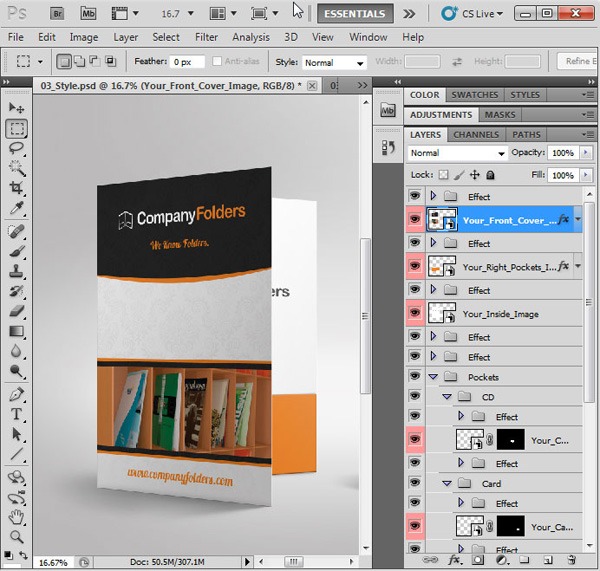Screen dimensions: 600x571
Task: Choose the Crop tool
Action: tap(17, 189)
